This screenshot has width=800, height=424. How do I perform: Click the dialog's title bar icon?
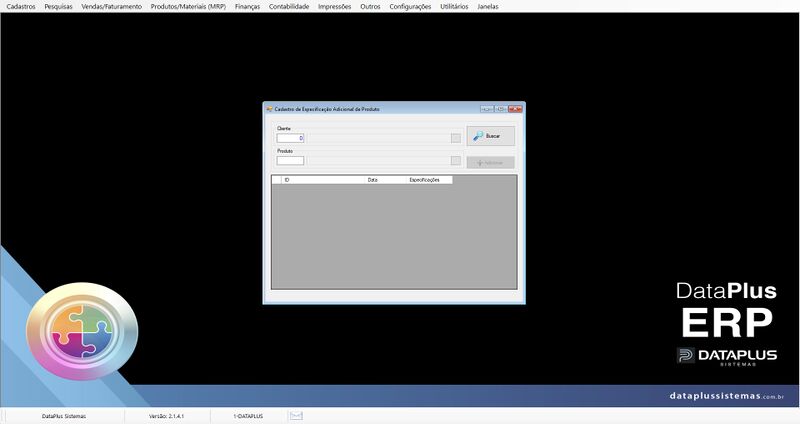[x=269, y=109]
